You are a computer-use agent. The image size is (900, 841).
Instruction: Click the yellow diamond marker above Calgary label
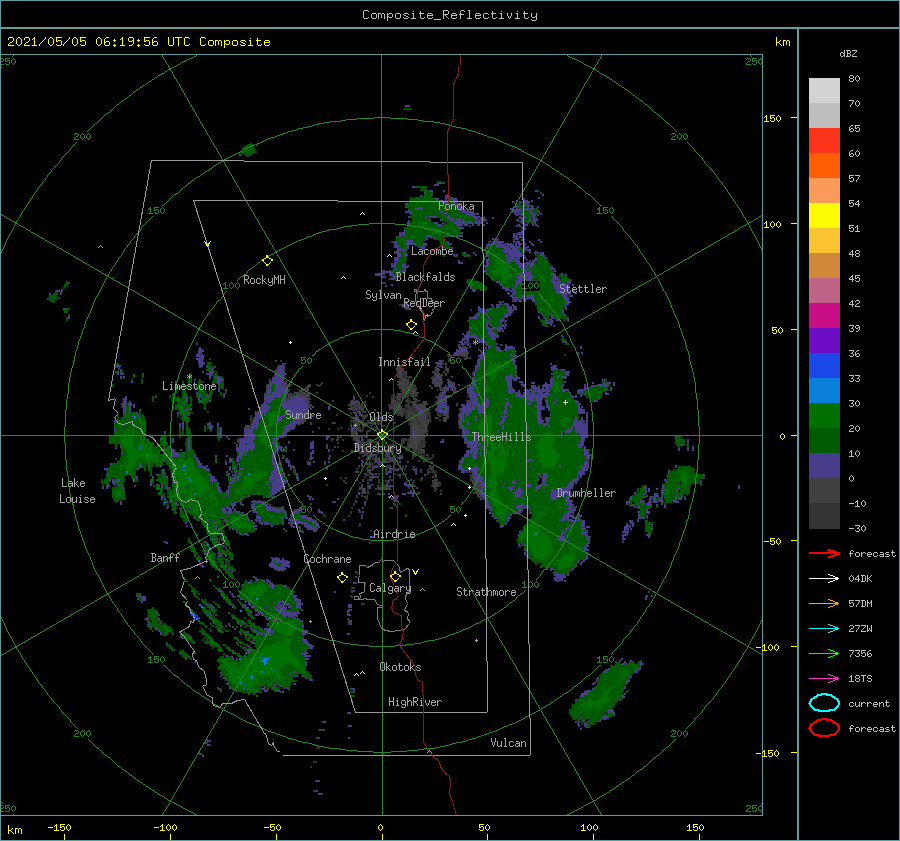pos(395,576)
